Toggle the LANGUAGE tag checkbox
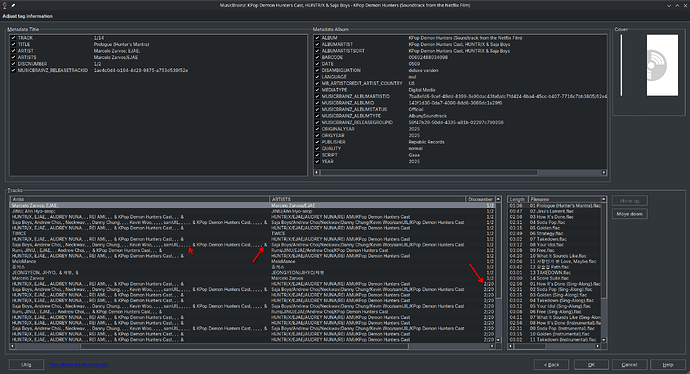 (x=317, y=77)
